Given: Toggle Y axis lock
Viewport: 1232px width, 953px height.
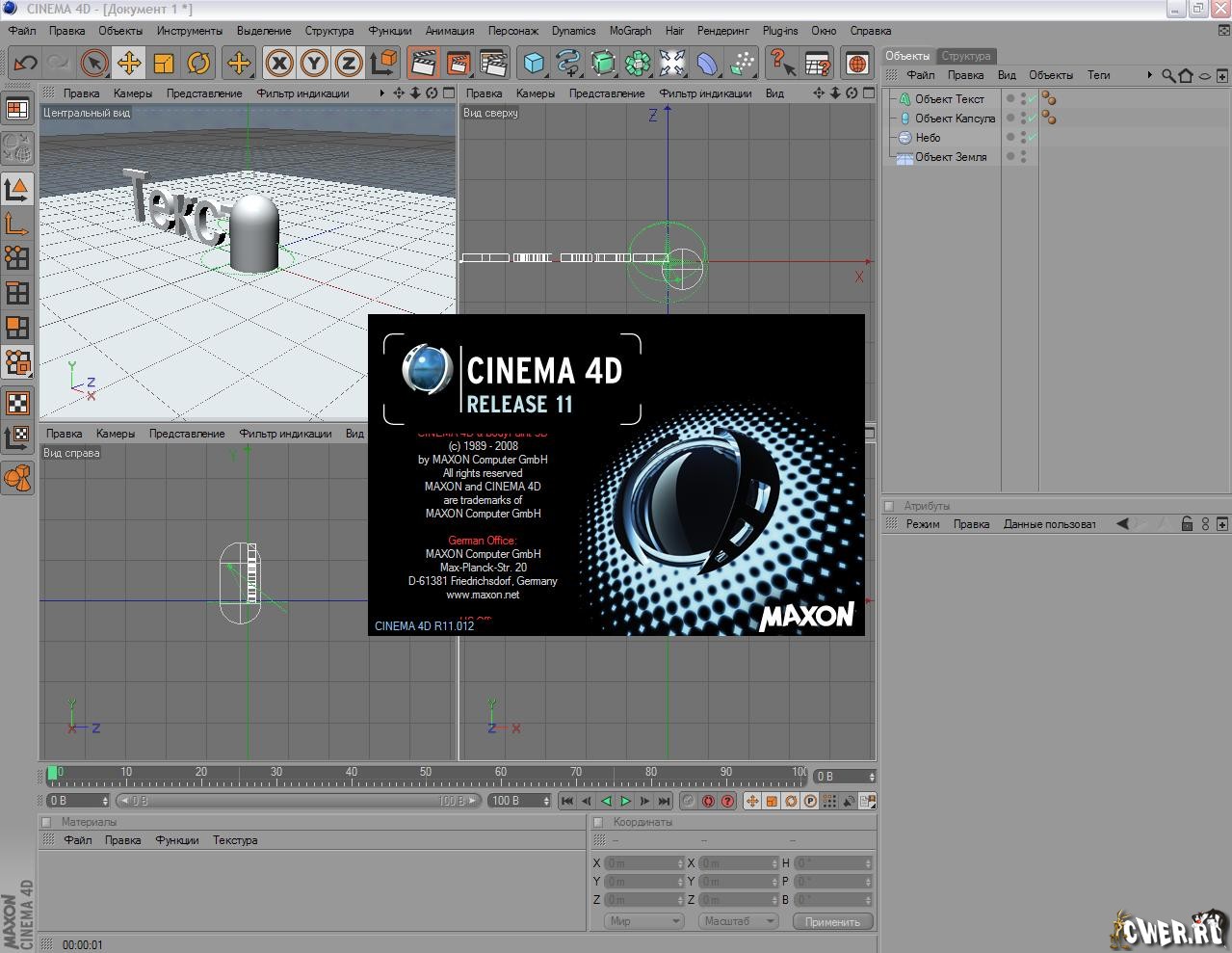Looking at the screenshot, I should (x=314, y=64).
